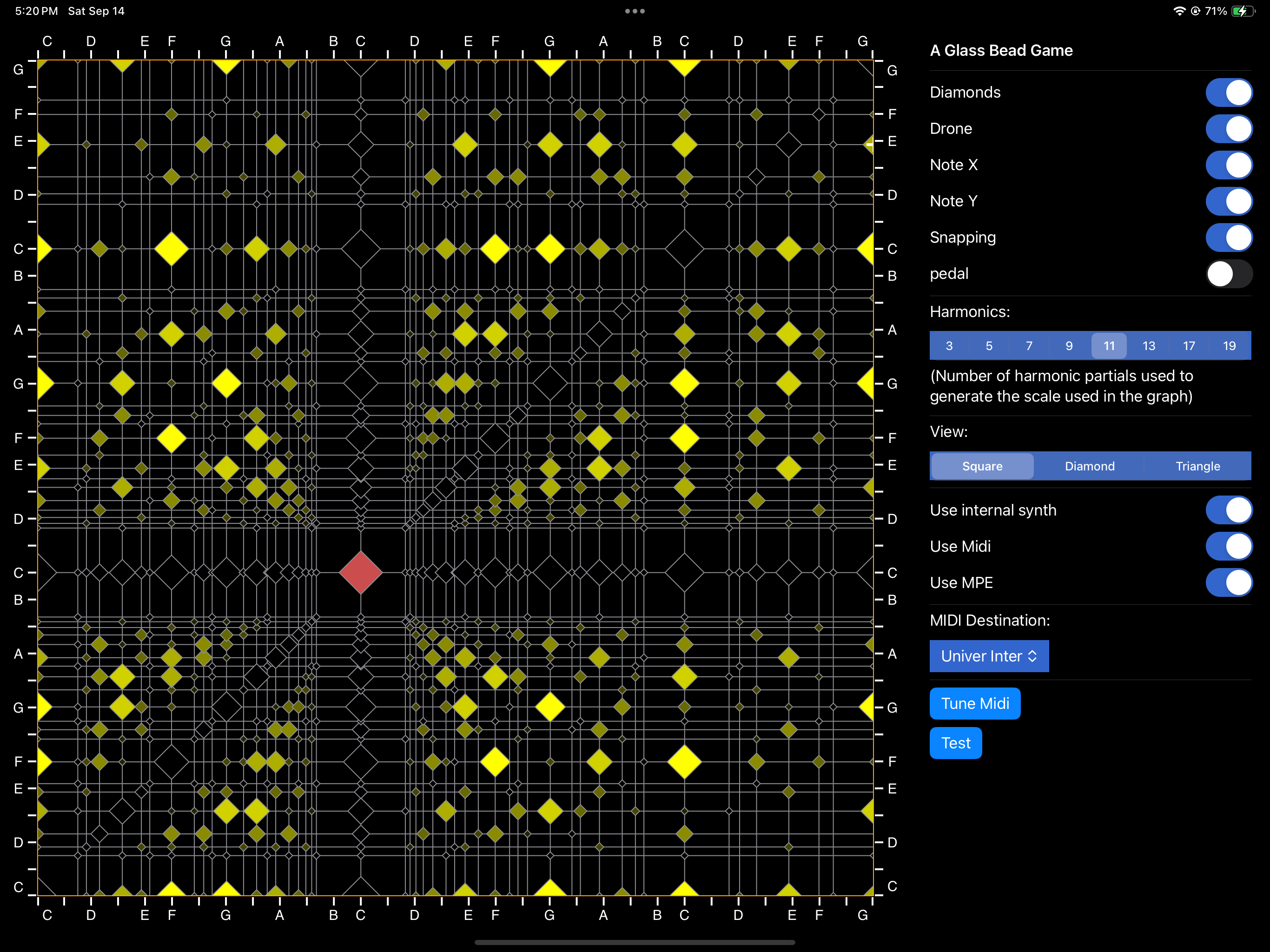Viewport: 1270px width, 952px height.
Task: Toggle the Diamonds switch off
Action: point(1229,93)
